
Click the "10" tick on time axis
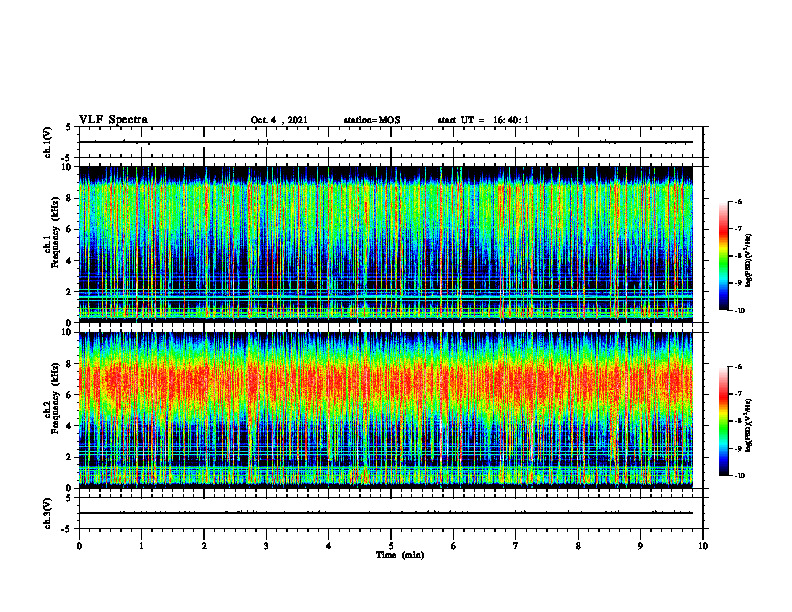(703, 546)
